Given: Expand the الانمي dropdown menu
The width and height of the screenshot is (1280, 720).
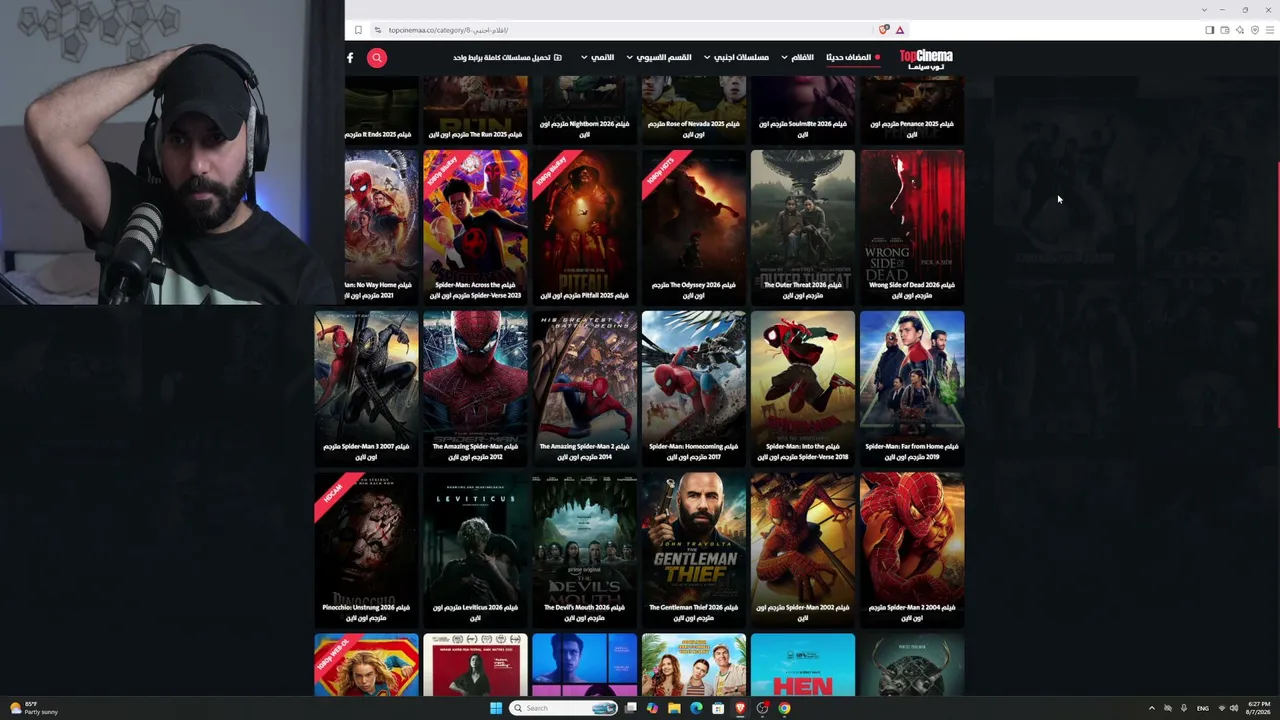Looking at the screenshot, I should pyautogui.click(x=598, y=57).
